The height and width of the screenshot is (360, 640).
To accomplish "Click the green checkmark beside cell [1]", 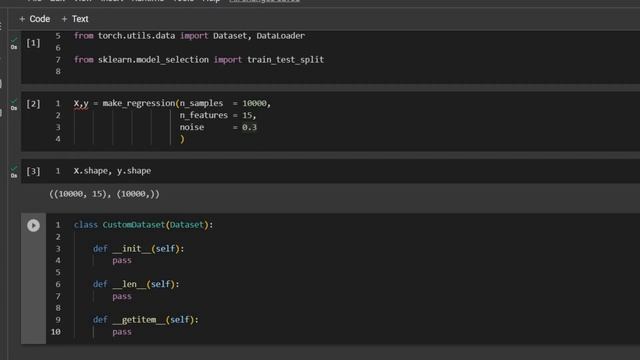I will tap(14, 40).
